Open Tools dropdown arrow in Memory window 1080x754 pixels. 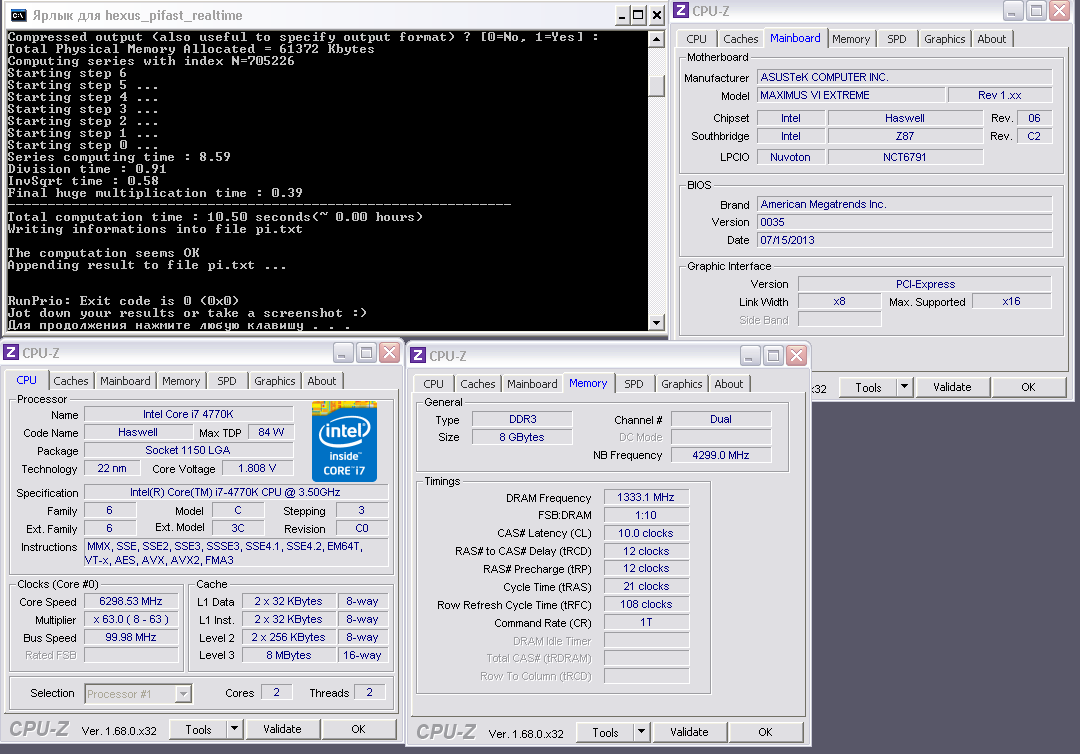641,731
